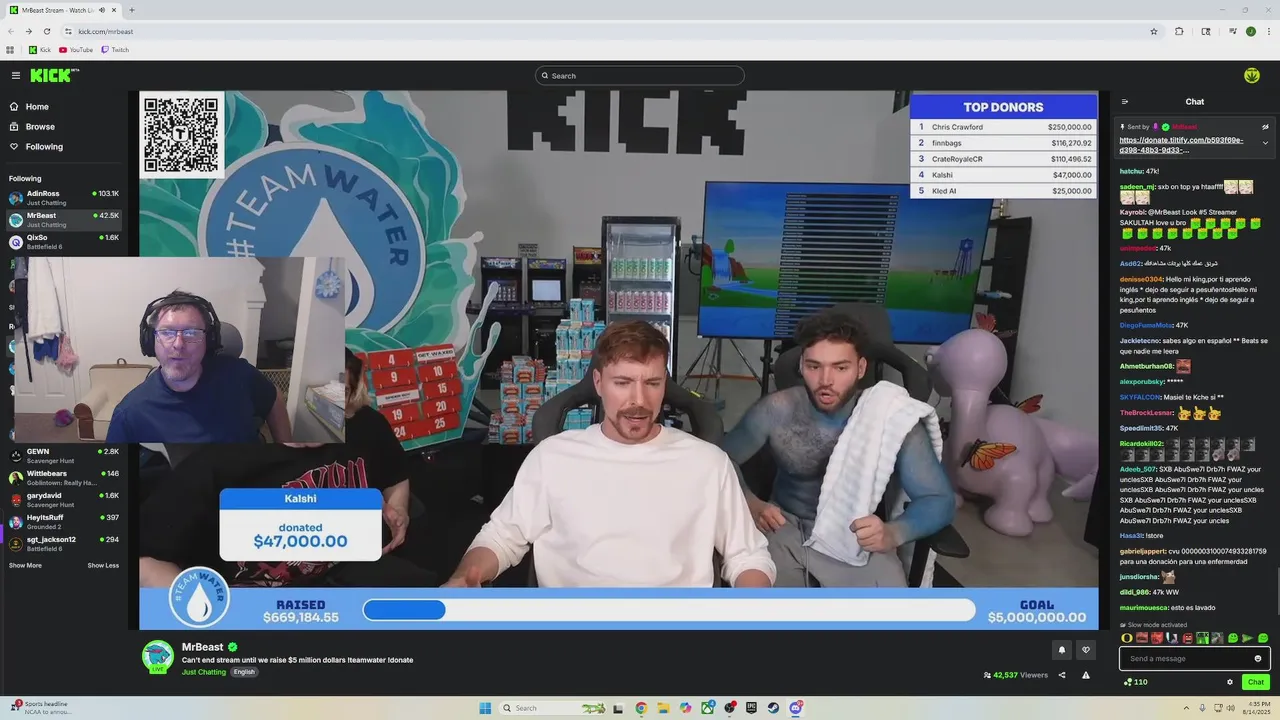Open MrBeast channel in the Following list
The image size is (1280, 720).
tap(64, 220)
